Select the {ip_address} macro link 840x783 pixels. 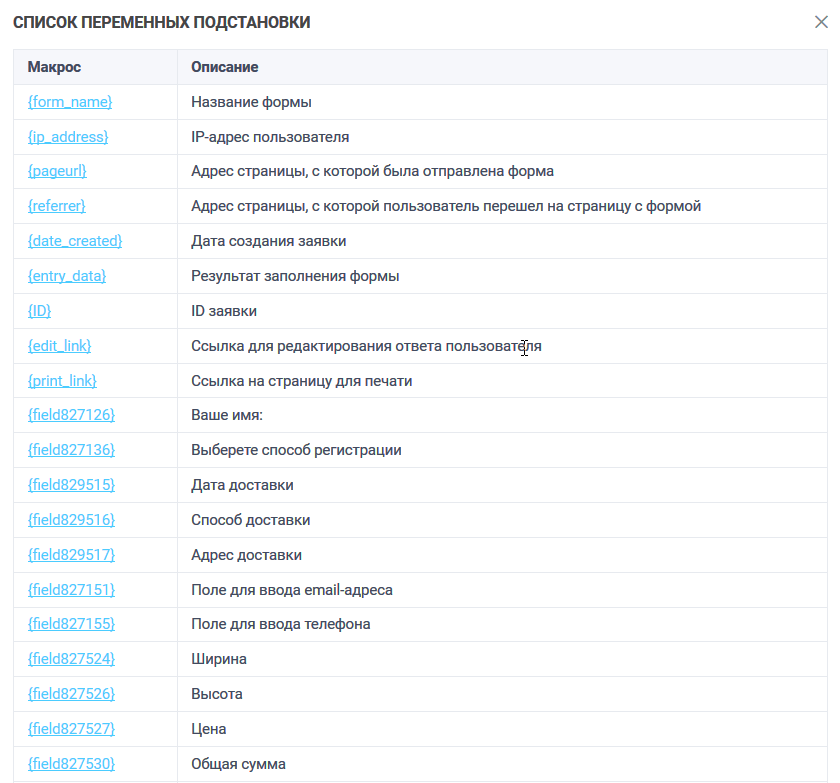[x=68, y=137]
